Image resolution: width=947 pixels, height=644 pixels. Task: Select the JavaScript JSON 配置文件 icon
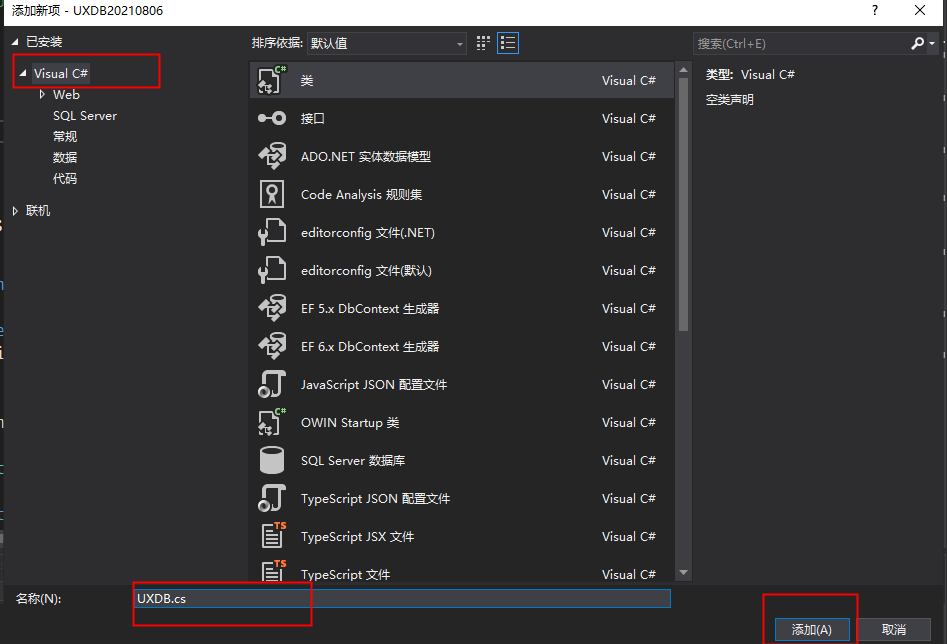pyautogui.click(x=272, y=384)
